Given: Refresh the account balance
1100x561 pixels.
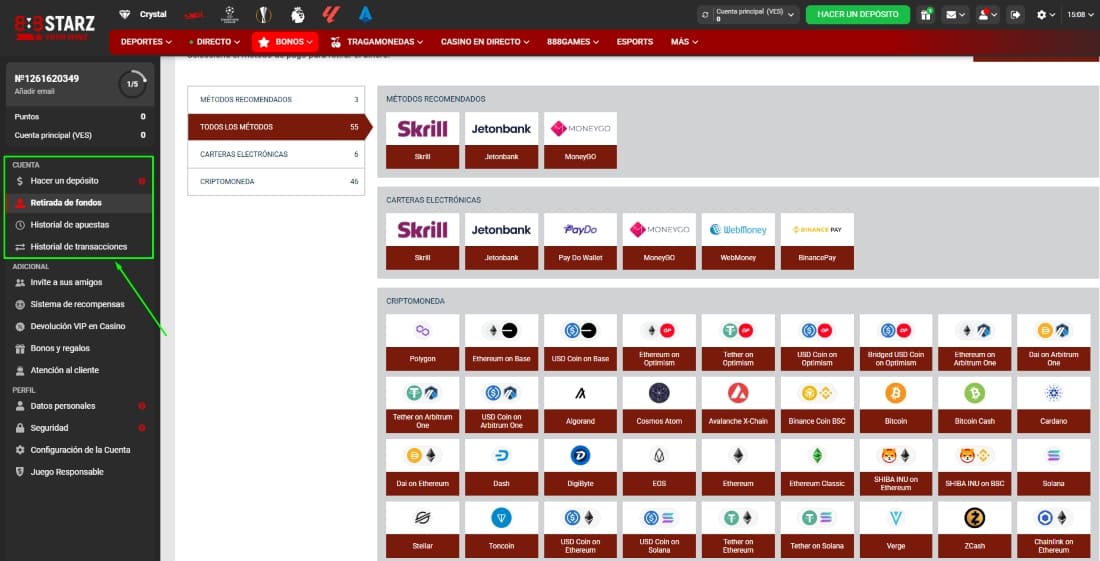Looking at the screenshot, I should coord(705,15).
